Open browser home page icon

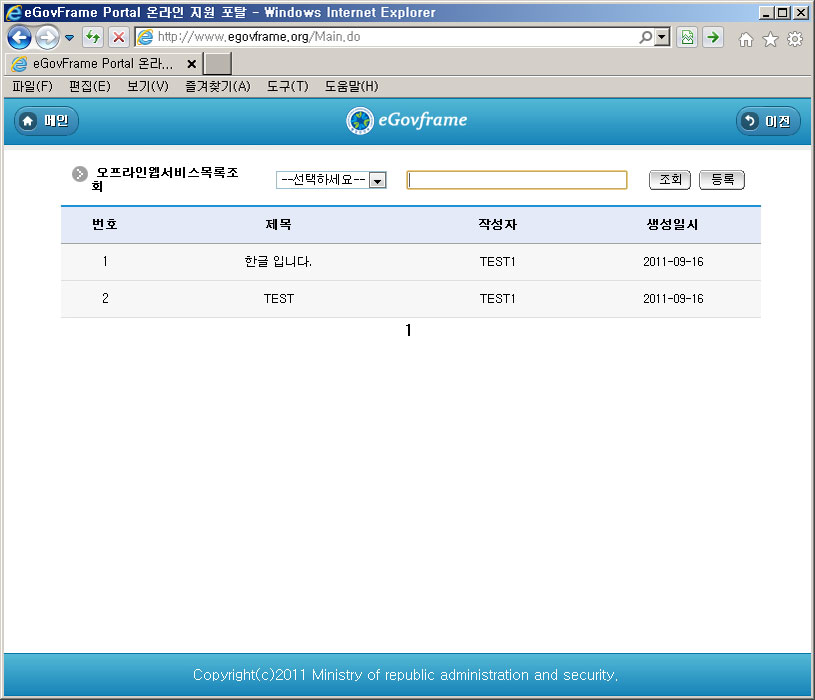pyautogui.click(x=745, y=39)
